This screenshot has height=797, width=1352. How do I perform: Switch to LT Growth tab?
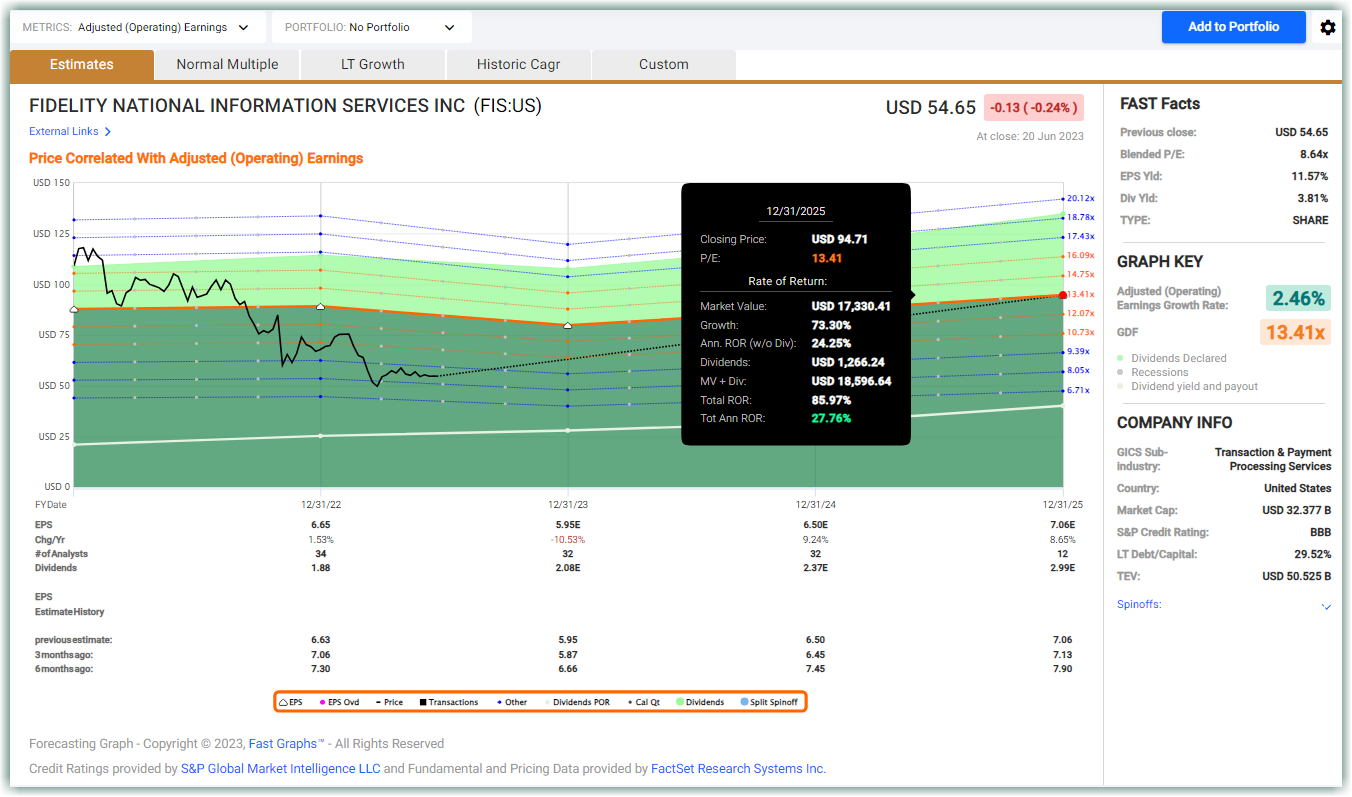(x=373, y=64)
